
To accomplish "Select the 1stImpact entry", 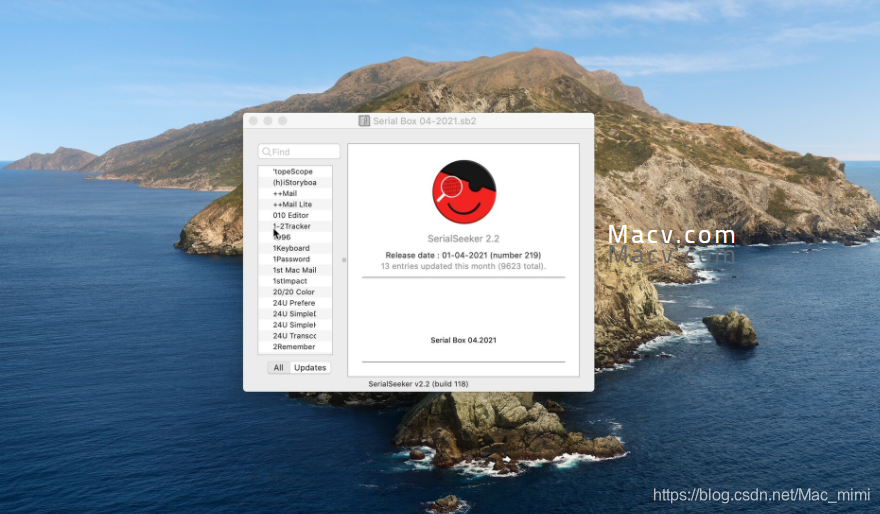I will tap(295, 281).
